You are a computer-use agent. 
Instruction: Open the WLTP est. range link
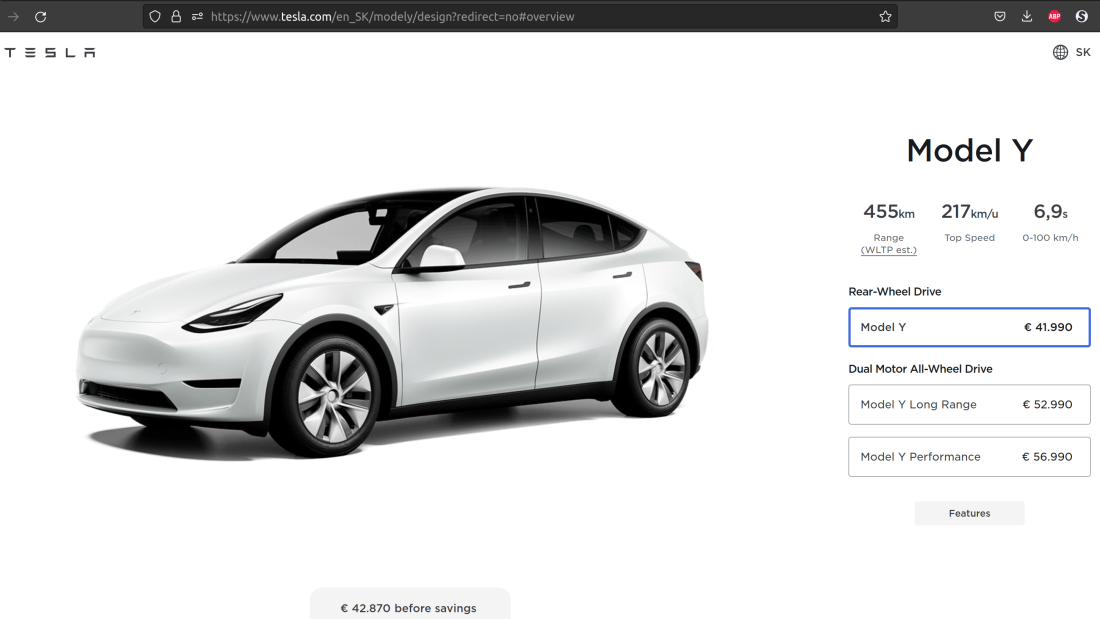click(889, 250)
